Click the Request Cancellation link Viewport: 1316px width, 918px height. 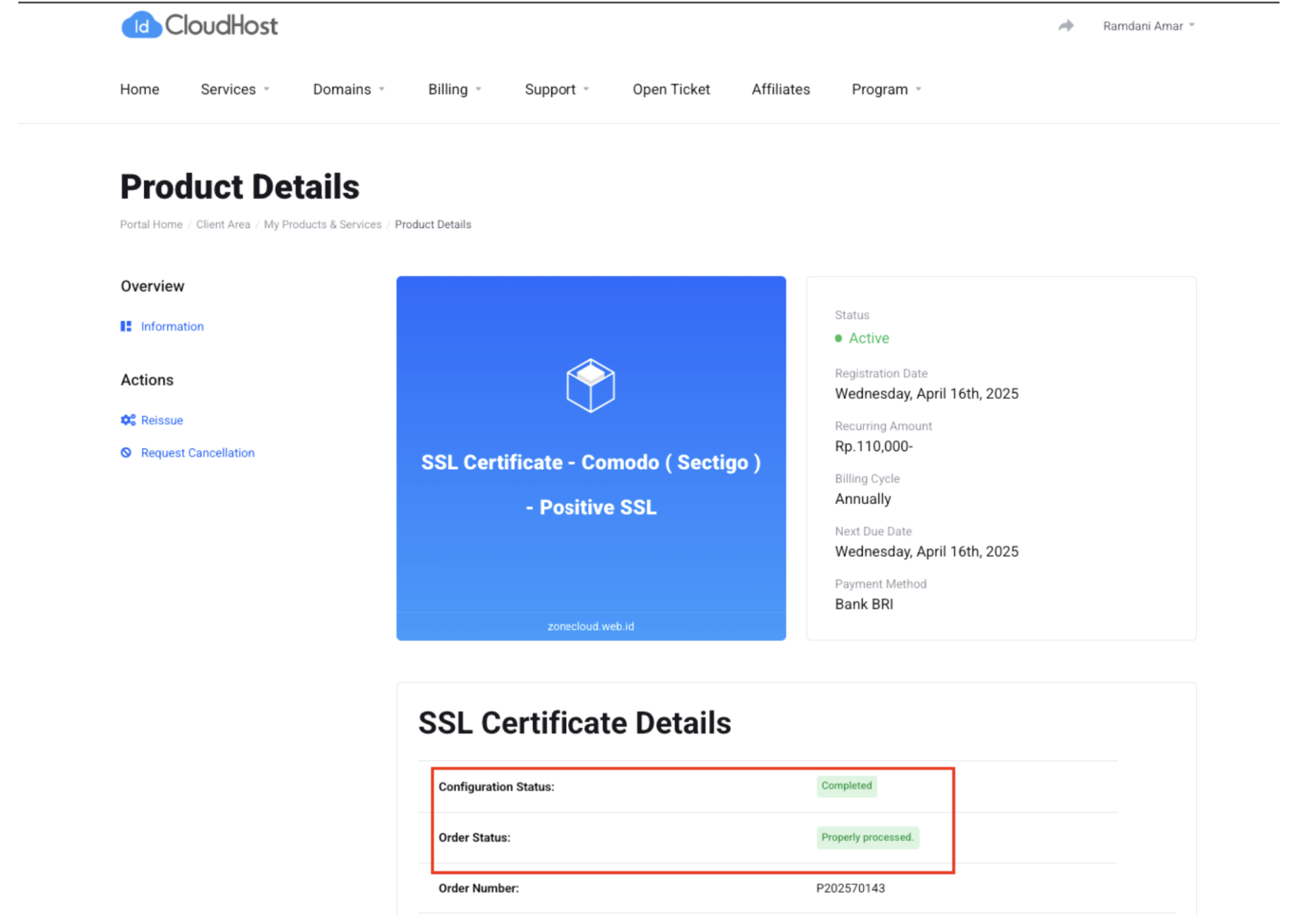[198, 453]
